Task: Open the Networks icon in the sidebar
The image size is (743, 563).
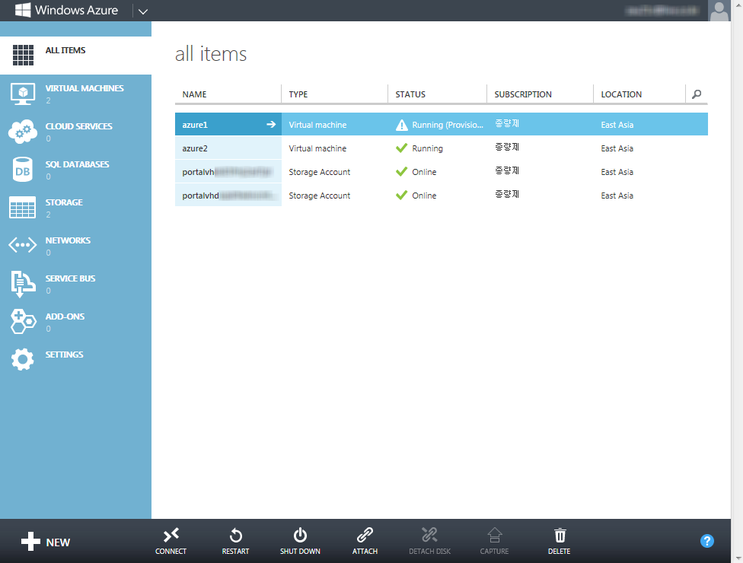Action: tap(22, 245)
